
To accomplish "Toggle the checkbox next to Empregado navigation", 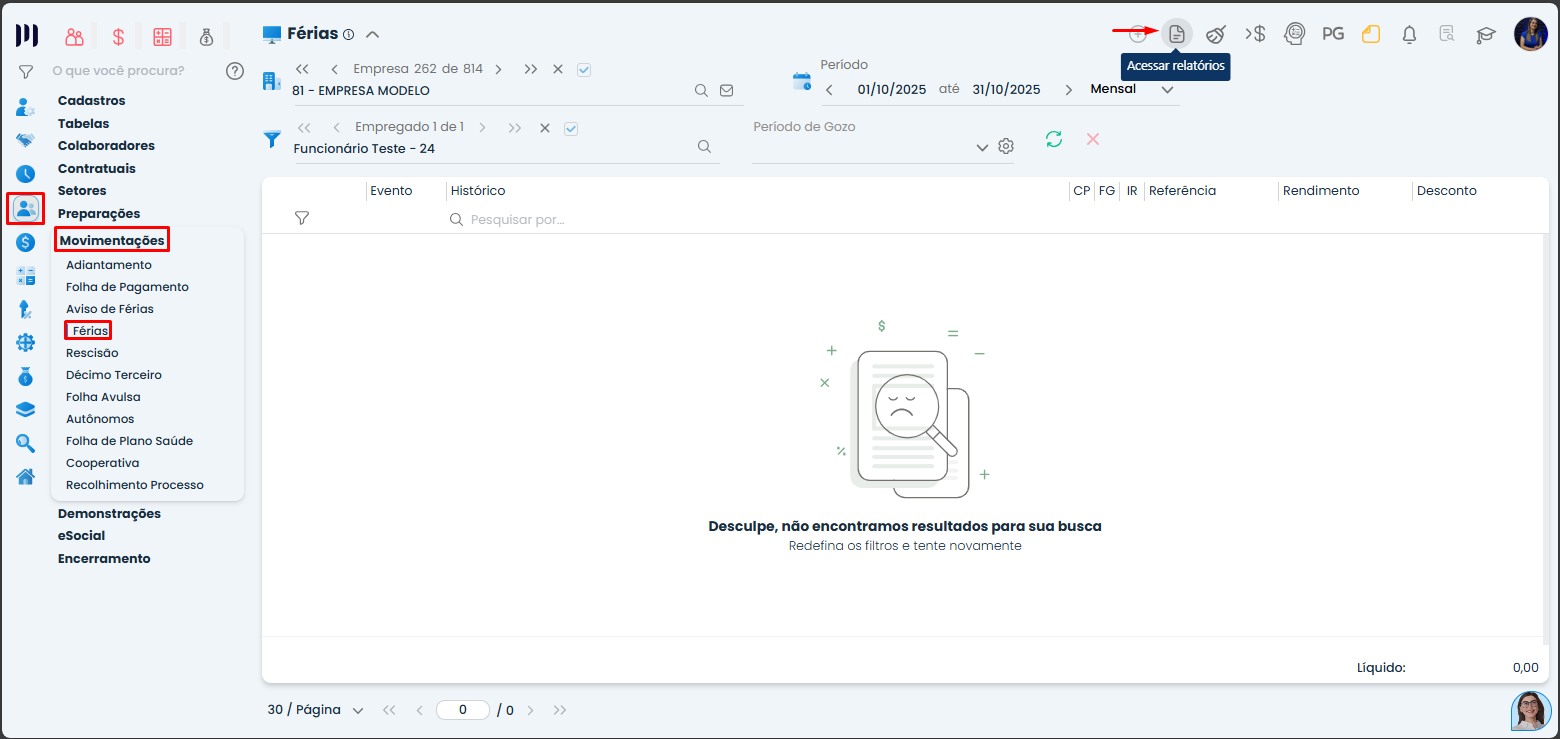I will pos(571,128).
